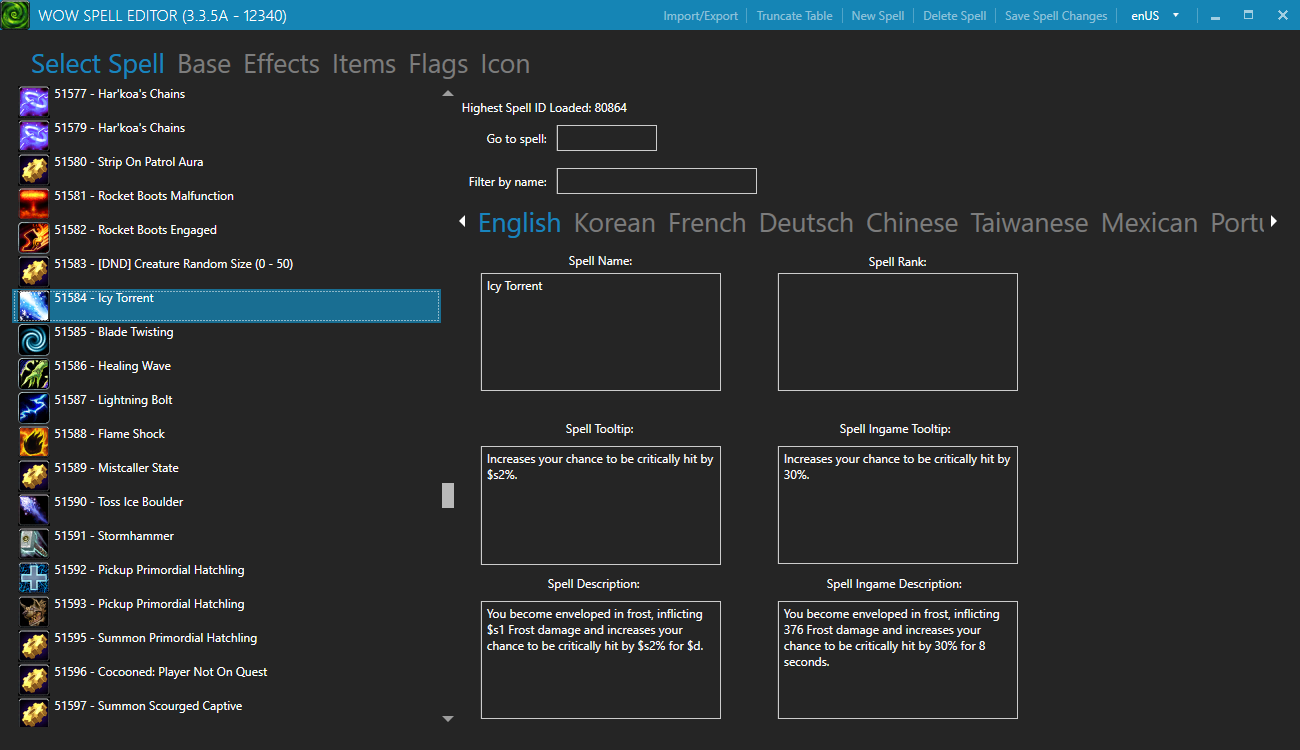
Task: Switch to the Base tab
Action: (x=204, y=64)
